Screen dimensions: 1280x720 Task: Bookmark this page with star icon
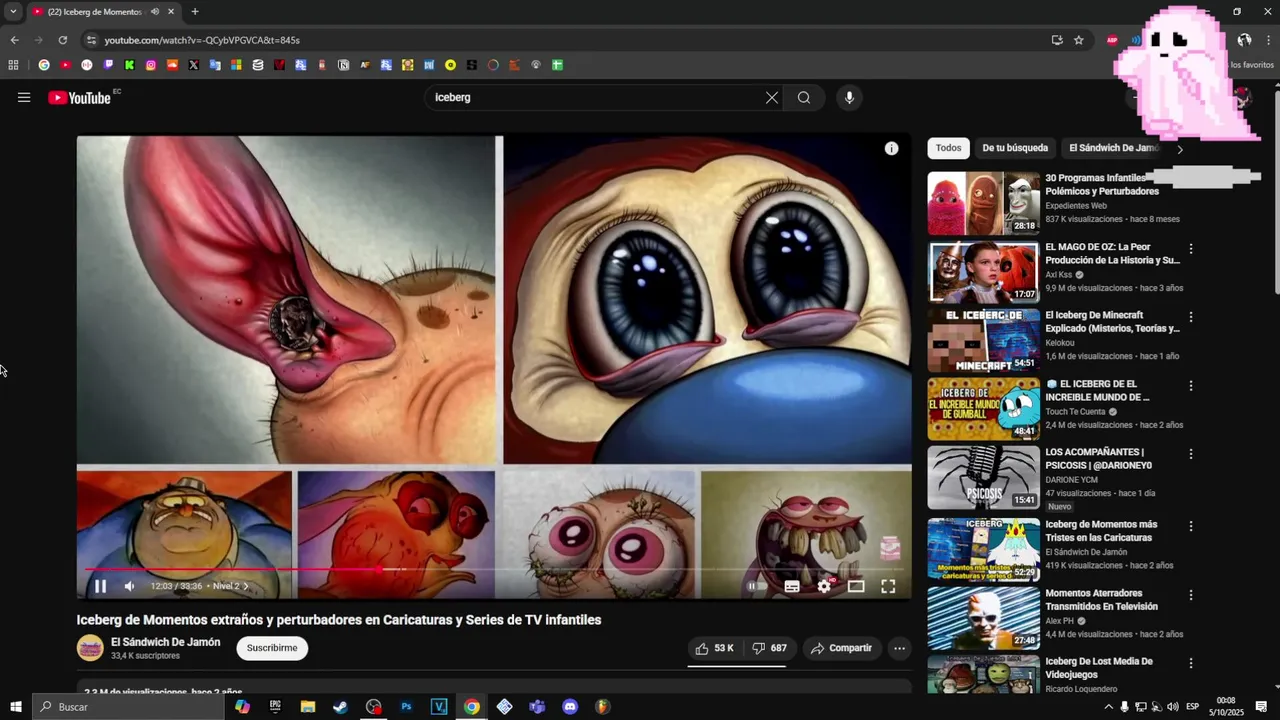click(1079, 40)
